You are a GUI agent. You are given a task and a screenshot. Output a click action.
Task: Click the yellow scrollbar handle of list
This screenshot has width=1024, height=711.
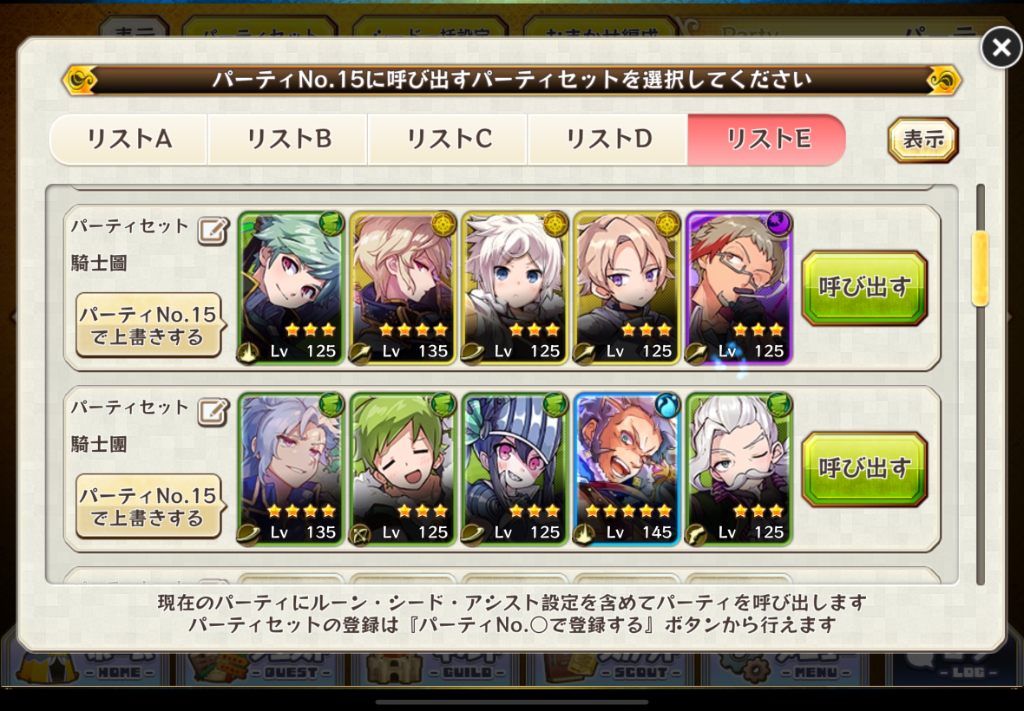(980, 269)
